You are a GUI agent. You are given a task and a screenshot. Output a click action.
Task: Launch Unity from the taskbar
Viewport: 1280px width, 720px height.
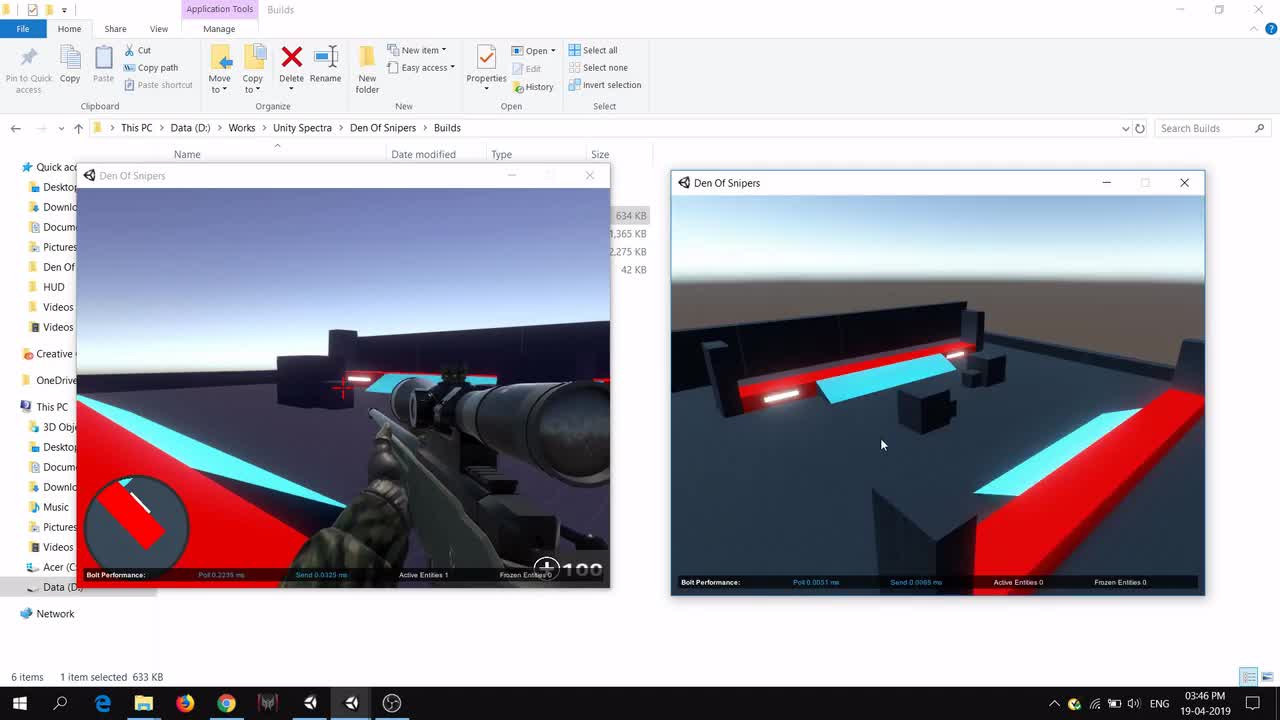point(310,703)
